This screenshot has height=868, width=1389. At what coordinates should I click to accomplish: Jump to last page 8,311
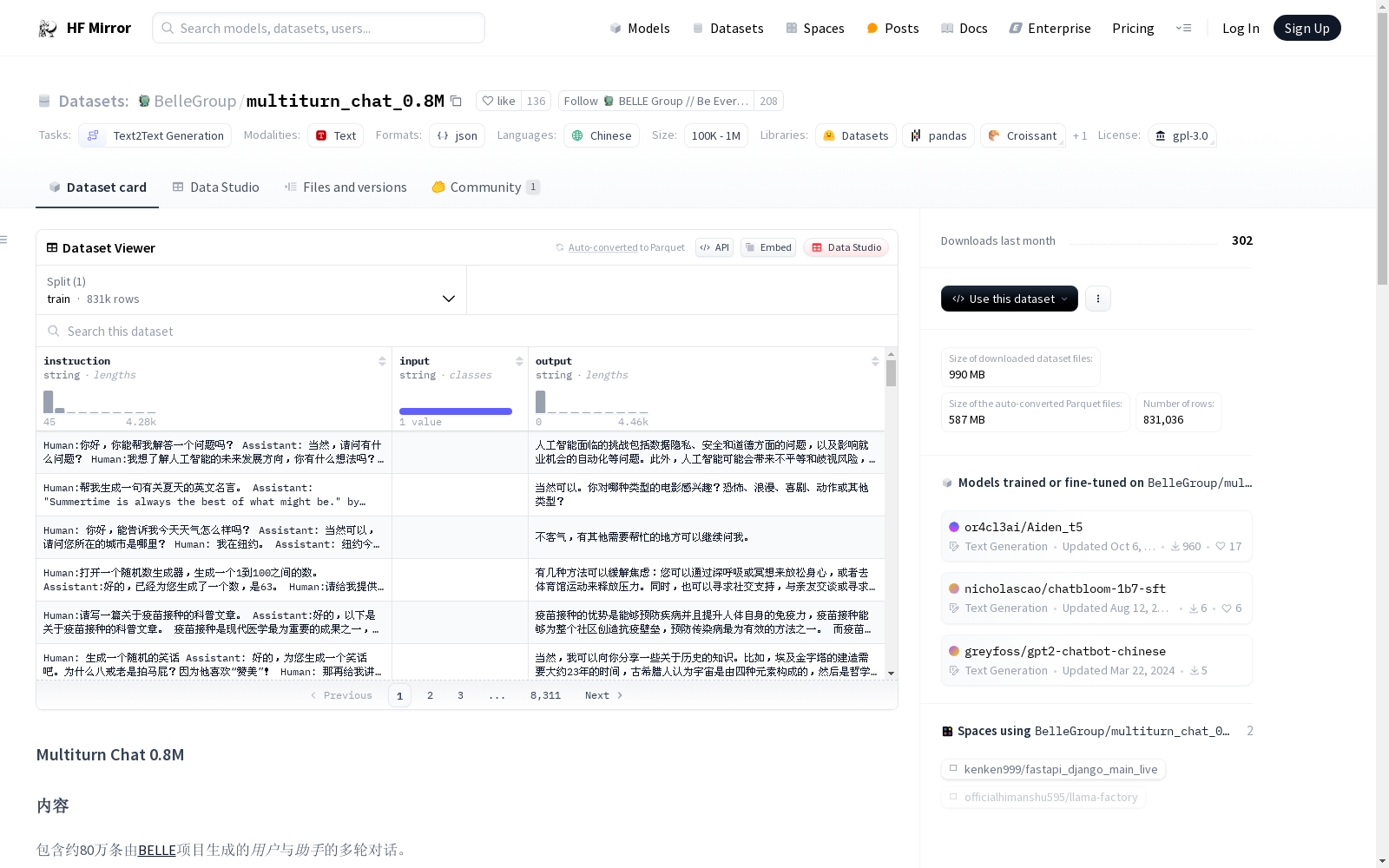[545, 695]
